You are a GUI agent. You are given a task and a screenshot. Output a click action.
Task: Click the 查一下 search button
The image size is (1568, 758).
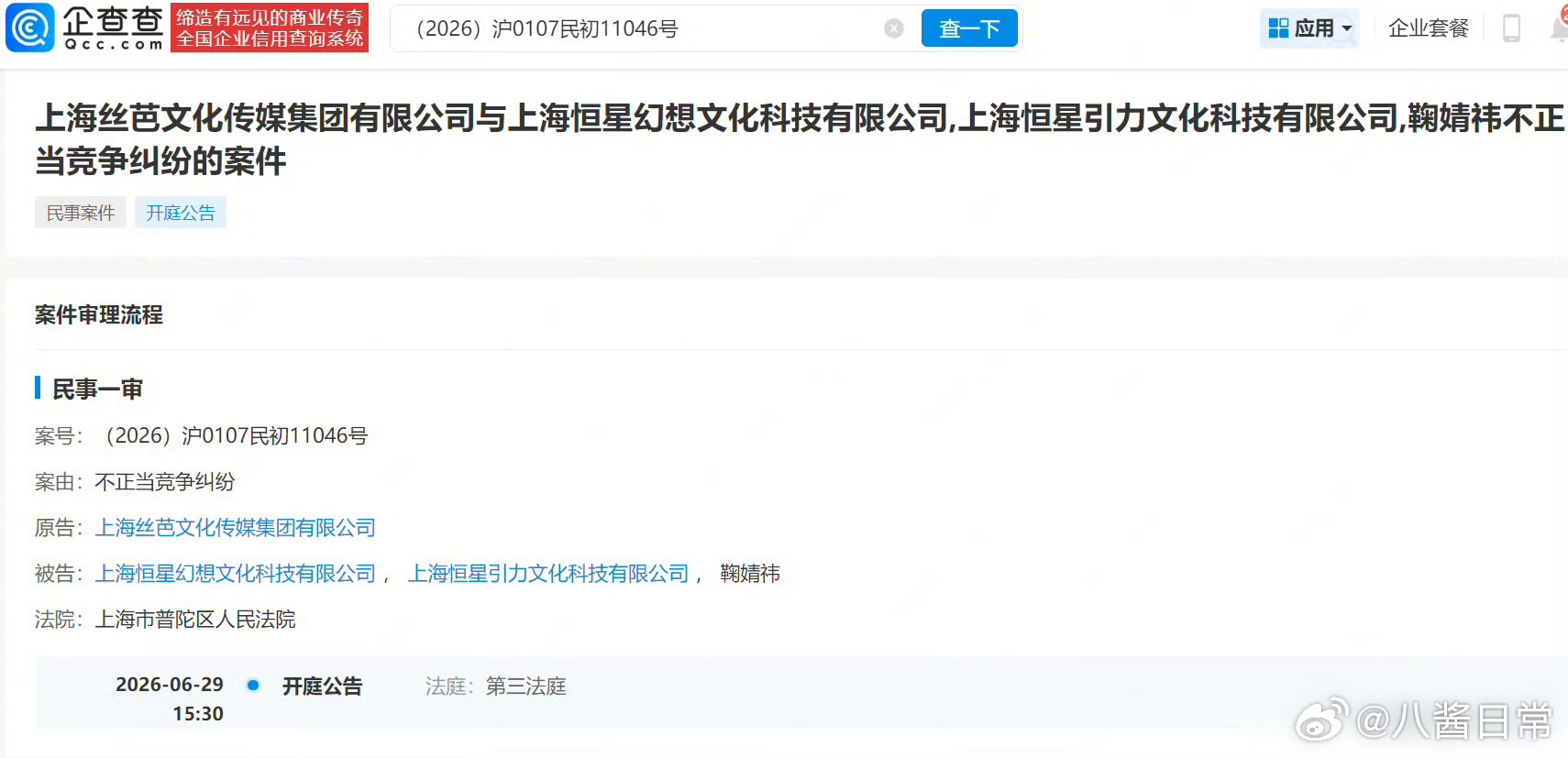click(969, 28)
